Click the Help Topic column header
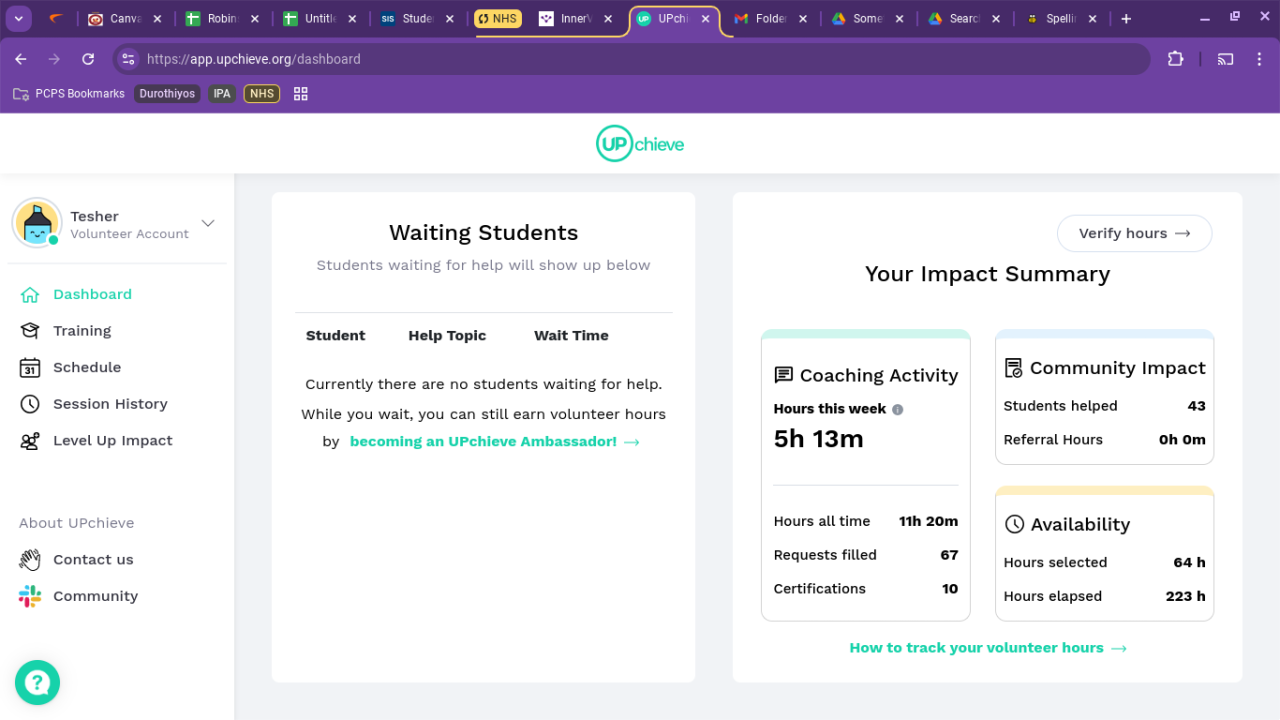1280x720 pixels. coord(447,336)
